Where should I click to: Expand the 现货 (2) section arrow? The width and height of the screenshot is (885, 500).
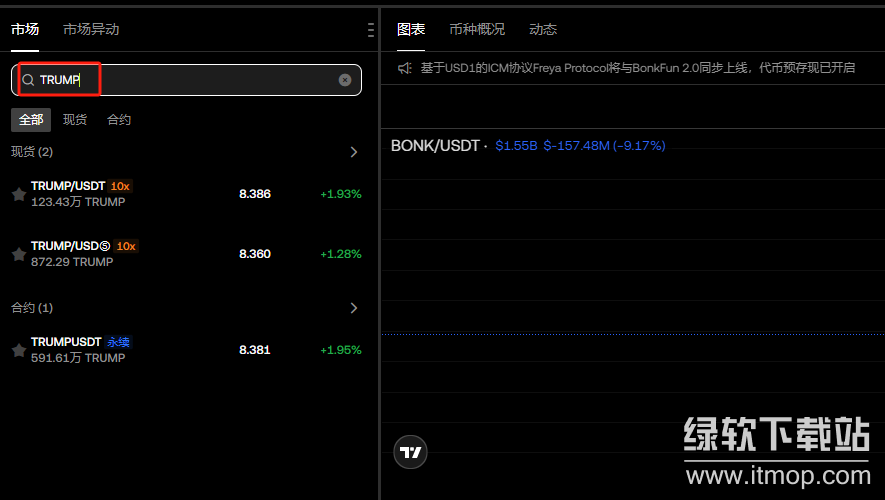tap(353, 152)
